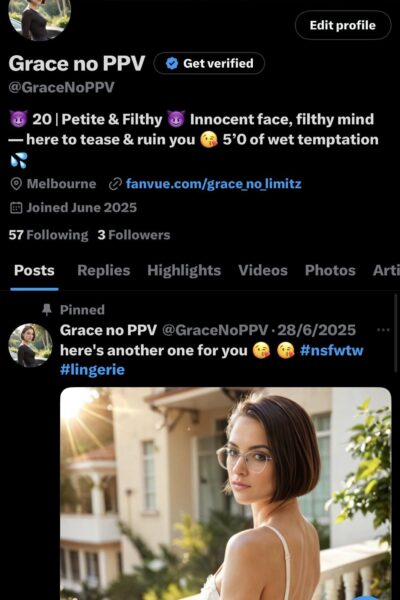Click the Edit profile button

coord(343,25)
